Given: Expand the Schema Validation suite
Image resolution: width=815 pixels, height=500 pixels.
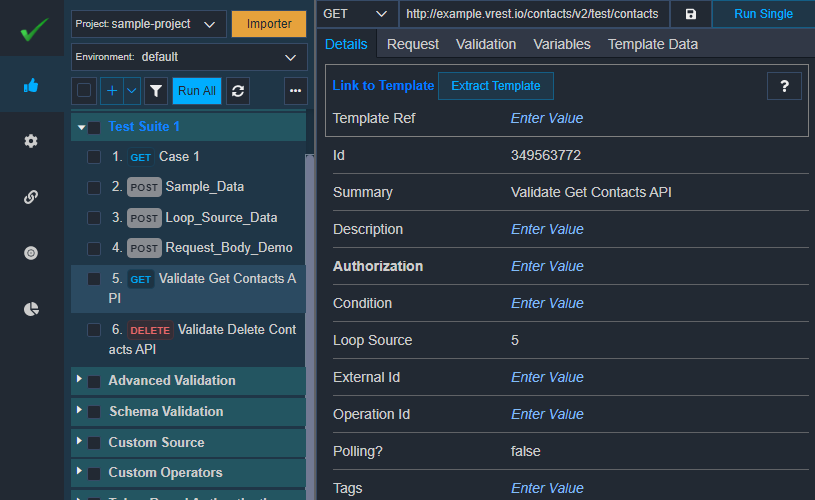Looking at the screenshot, I should tap(79, 410).
